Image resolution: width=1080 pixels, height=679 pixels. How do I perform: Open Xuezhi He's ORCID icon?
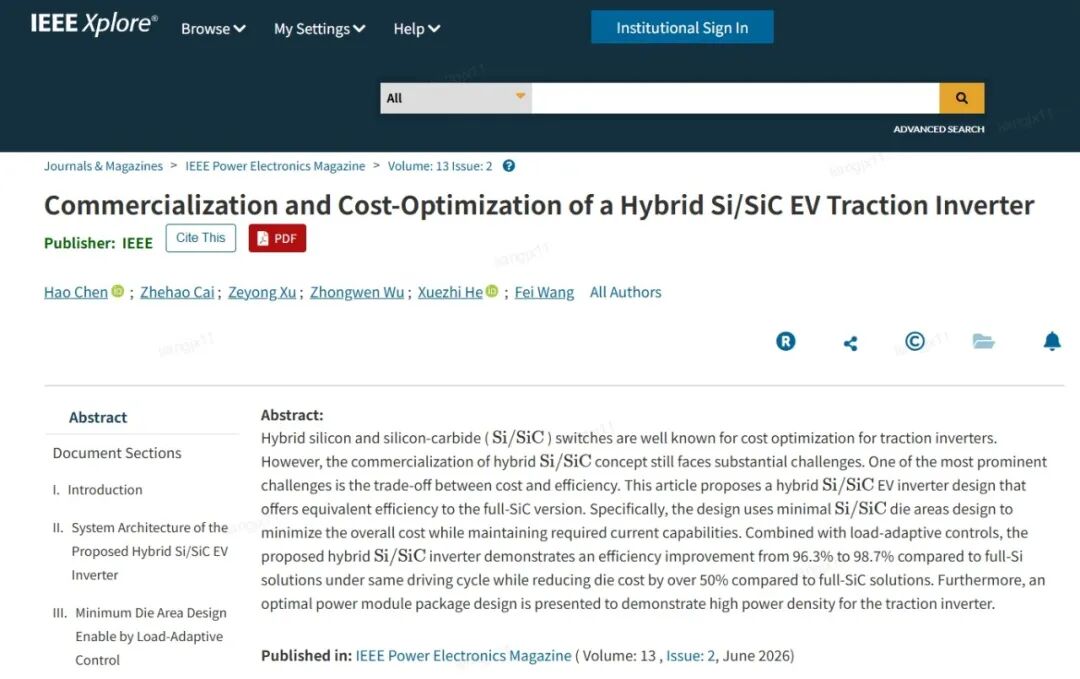492,291
